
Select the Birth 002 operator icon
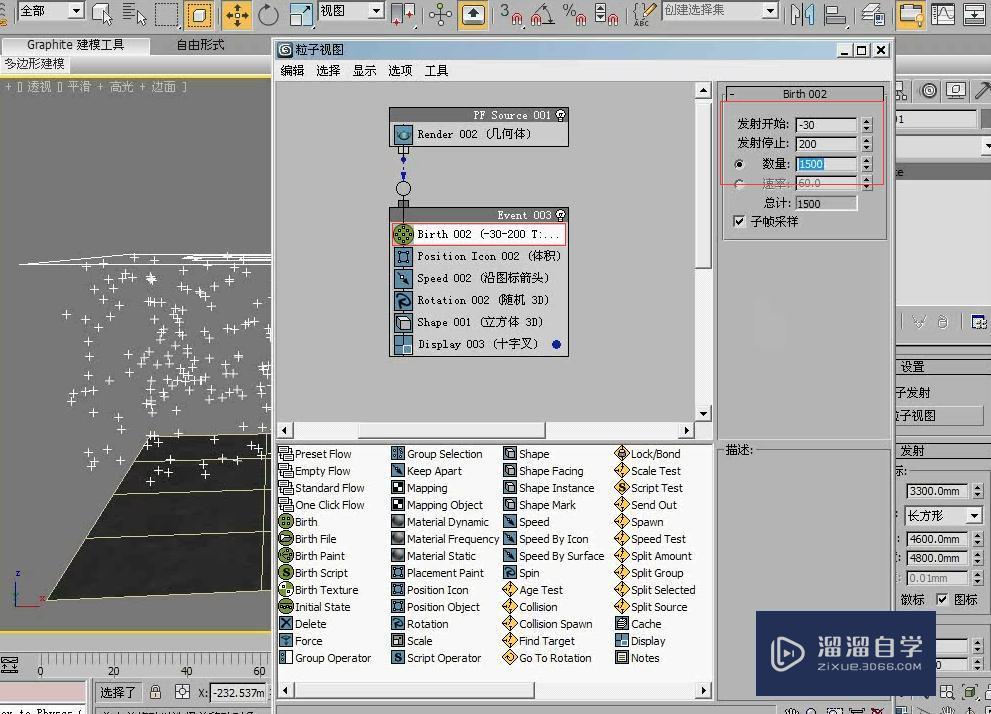(x=403, y=234)
